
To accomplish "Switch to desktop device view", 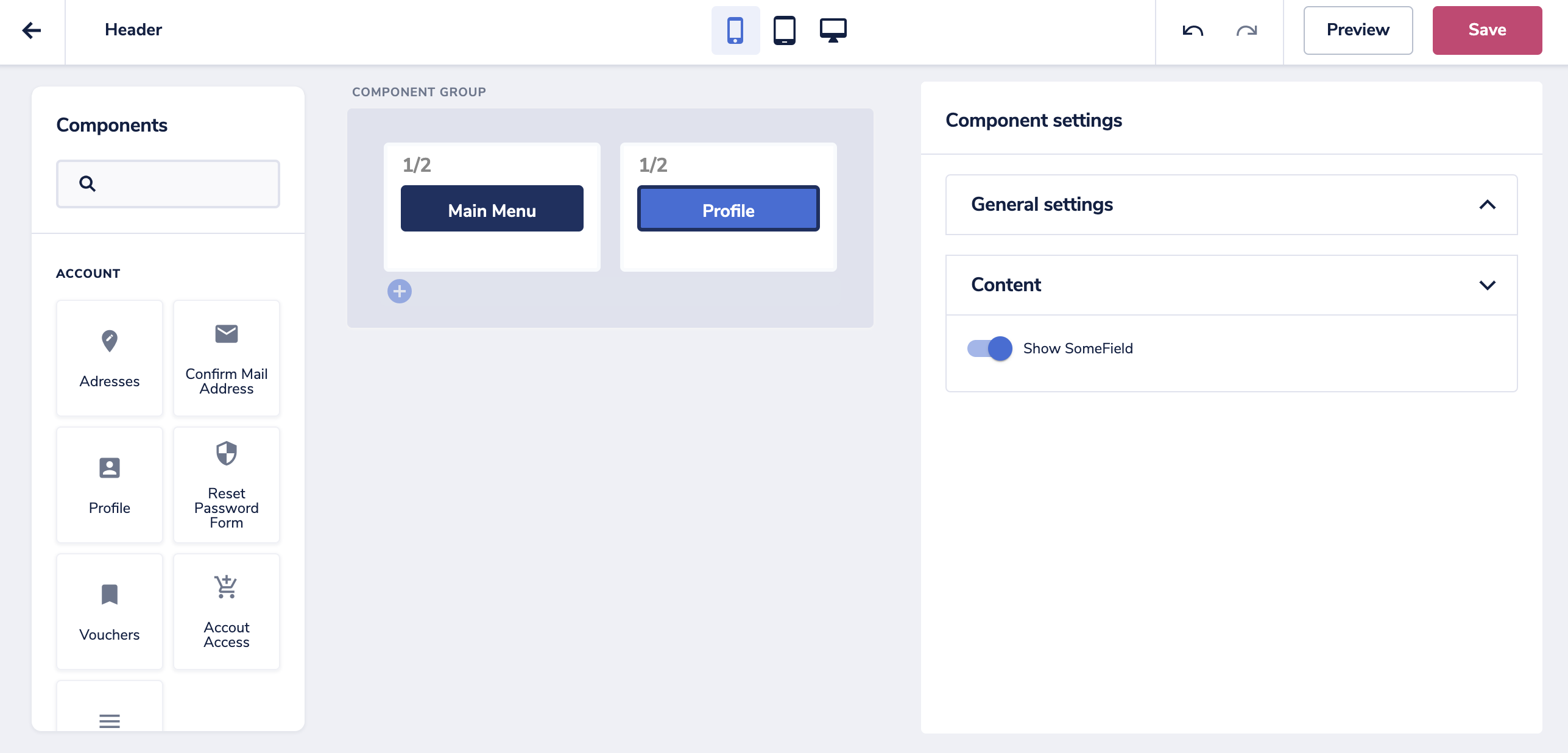I will [x=833, y=30].
